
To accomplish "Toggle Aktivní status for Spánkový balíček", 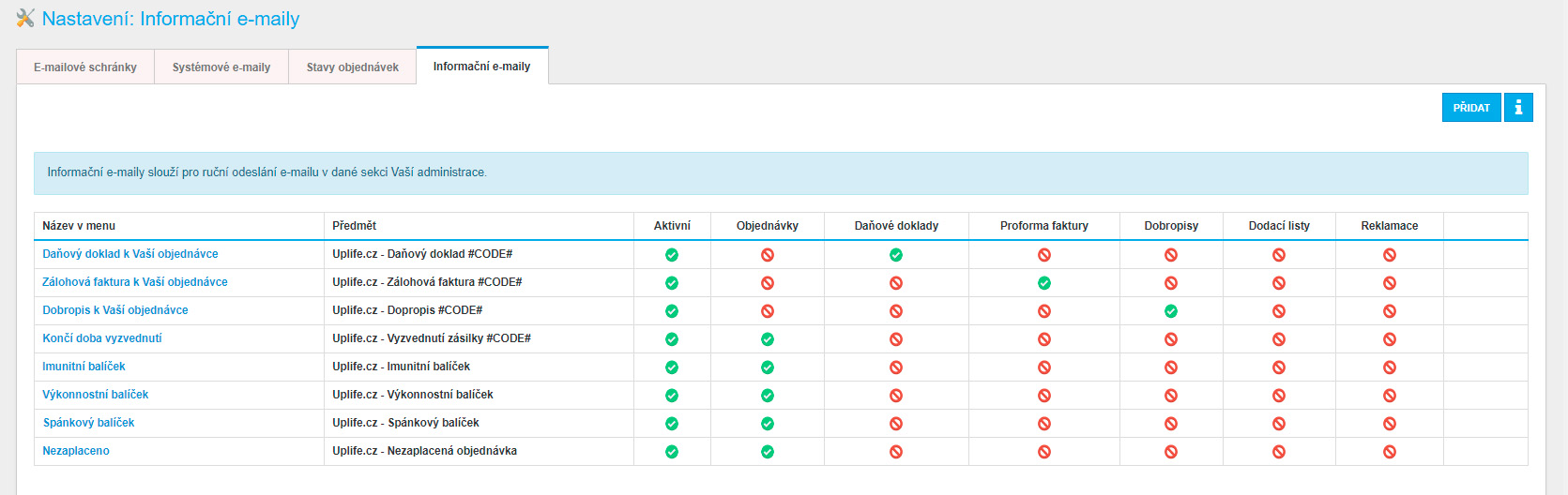I will (672, 424).
